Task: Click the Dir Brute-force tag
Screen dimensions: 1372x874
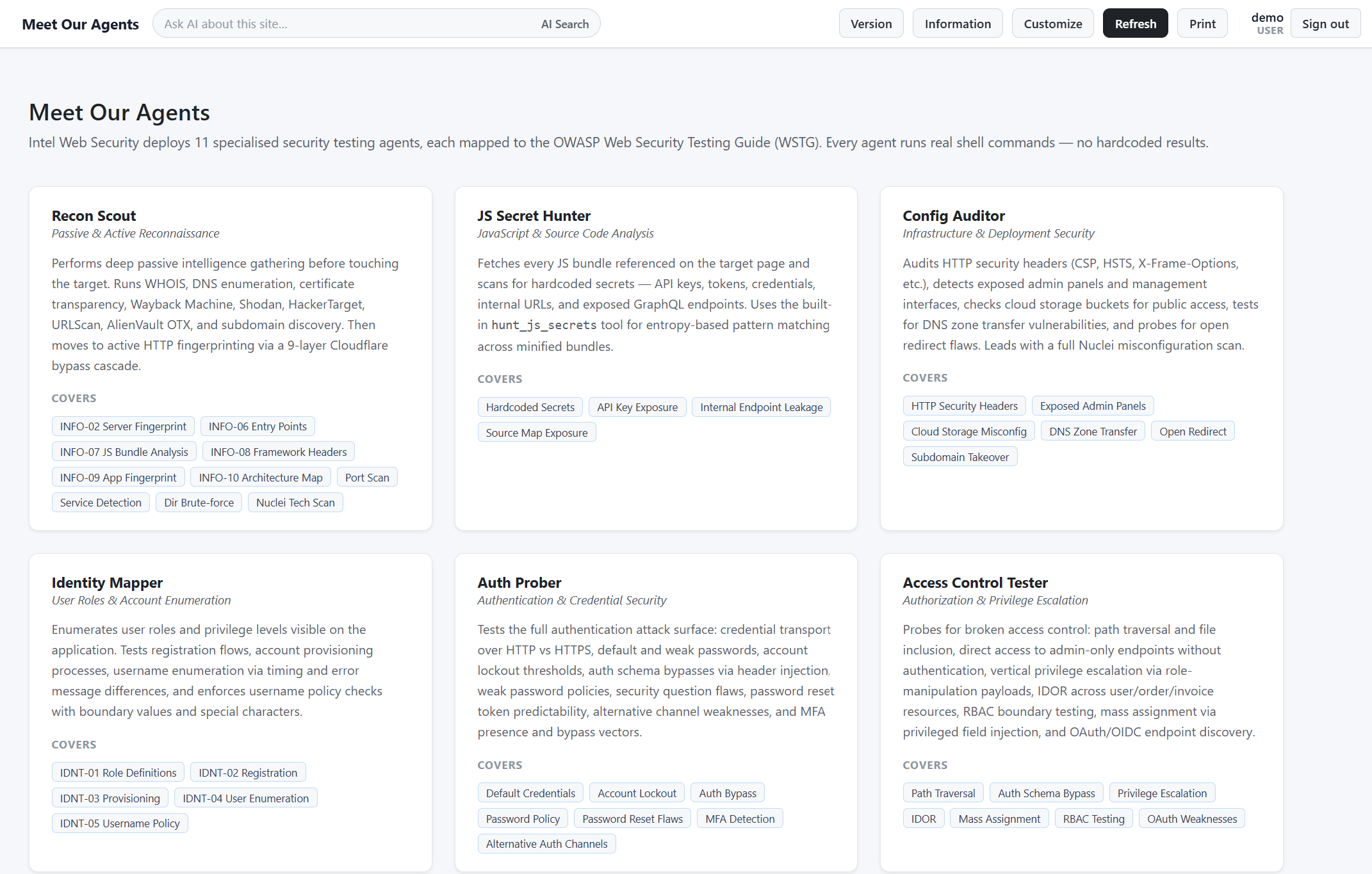Action: click(199, 503)
